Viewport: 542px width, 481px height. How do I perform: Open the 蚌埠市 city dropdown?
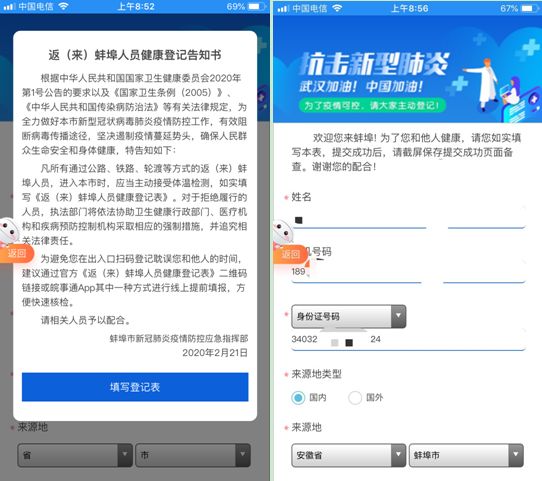pyautogui.click(x=466, y=455)
